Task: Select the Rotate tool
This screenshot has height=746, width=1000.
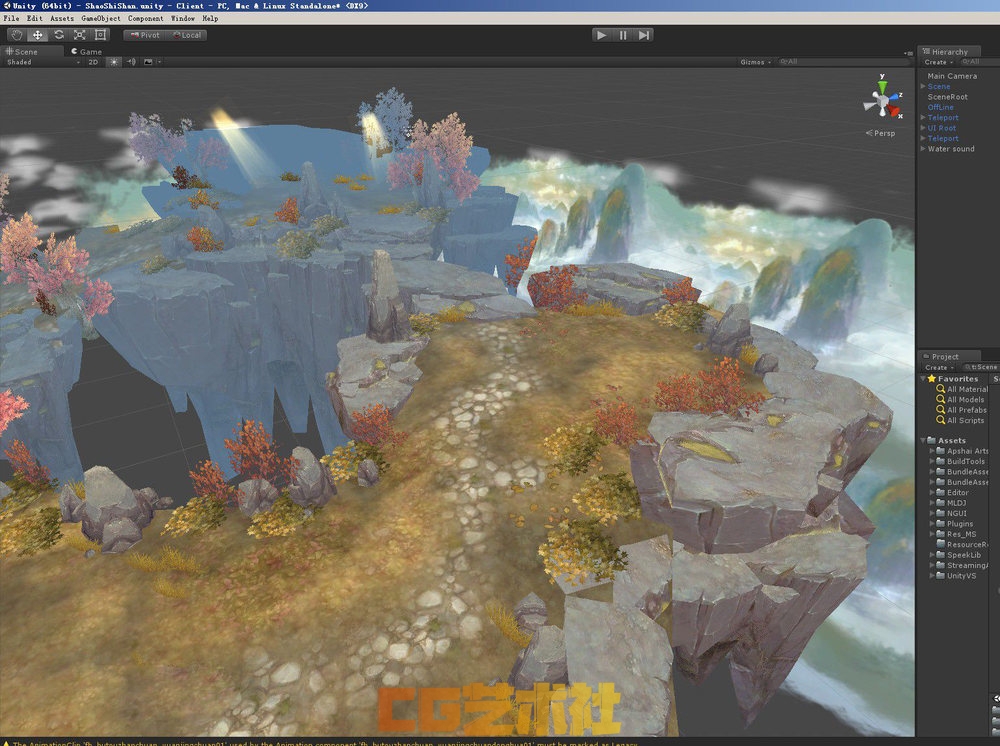Action: [x=59, y=35]
